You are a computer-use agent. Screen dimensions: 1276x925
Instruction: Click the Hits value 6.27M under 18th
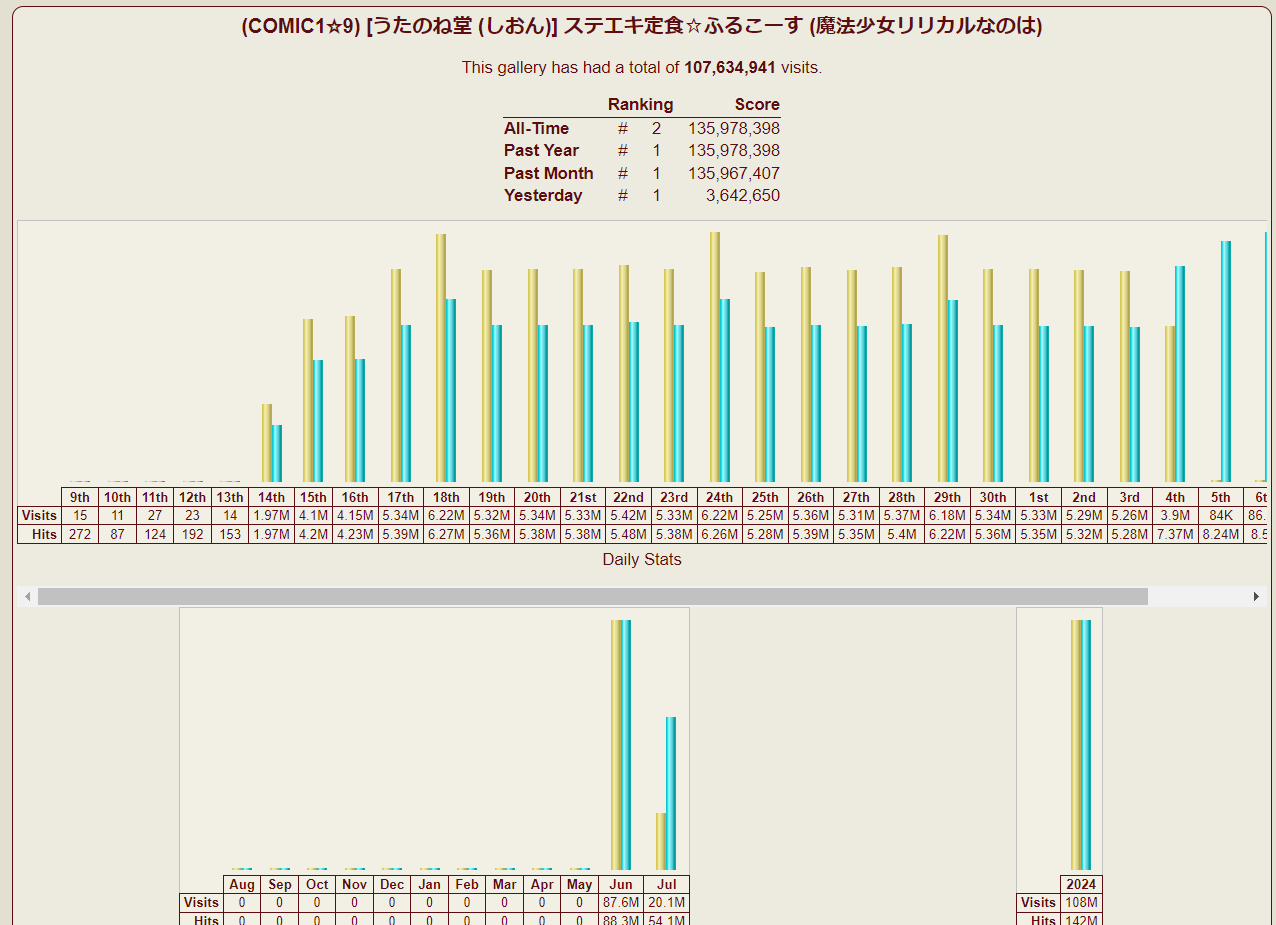446,534
